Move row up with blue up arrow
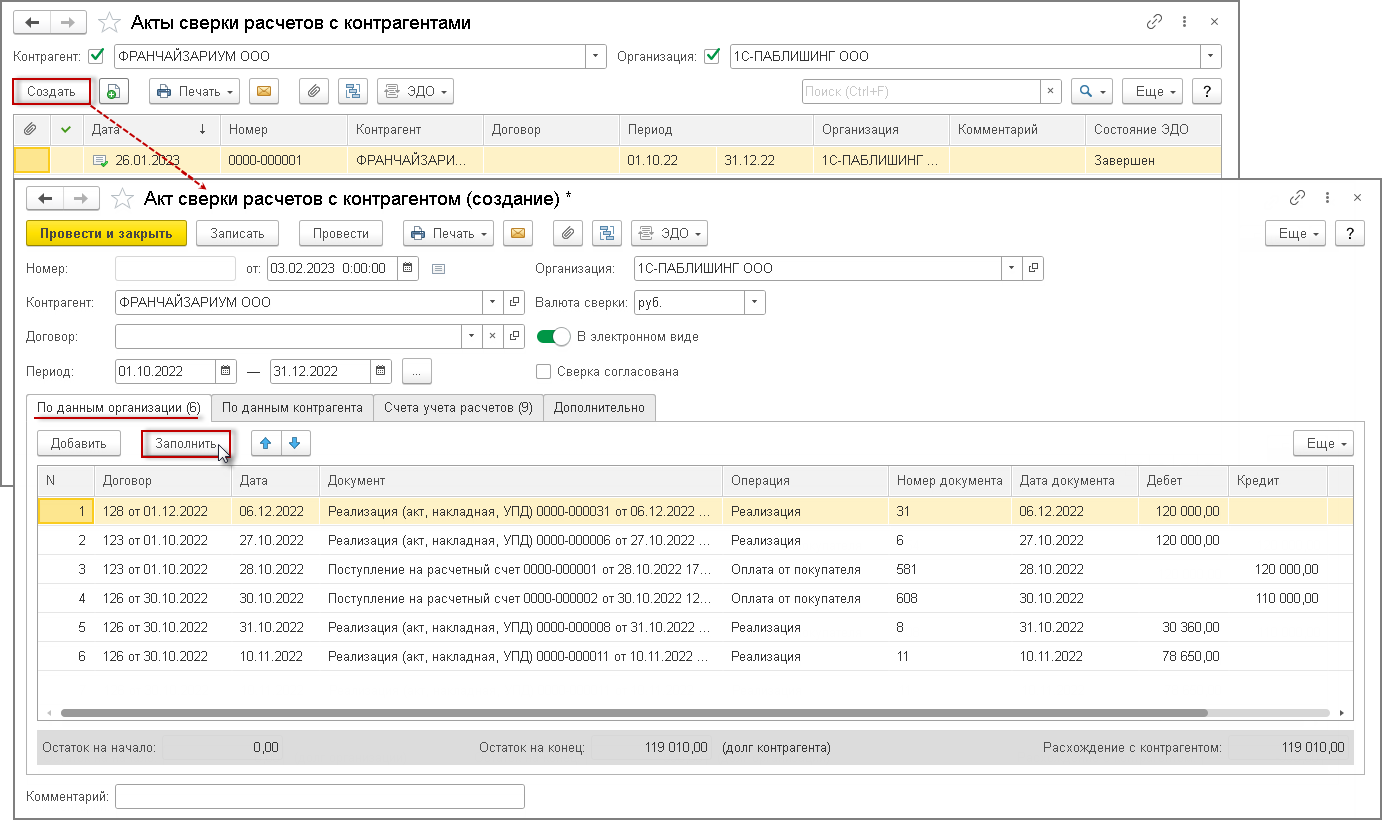 266,443
